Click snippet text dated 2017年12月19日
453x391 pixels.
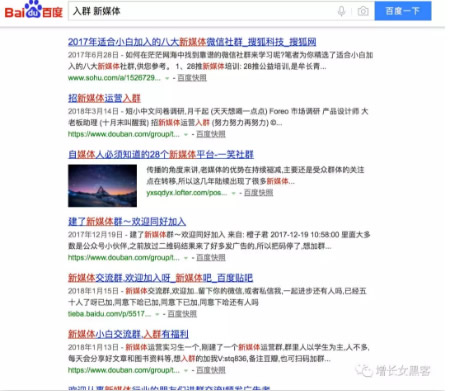point(219,240)
